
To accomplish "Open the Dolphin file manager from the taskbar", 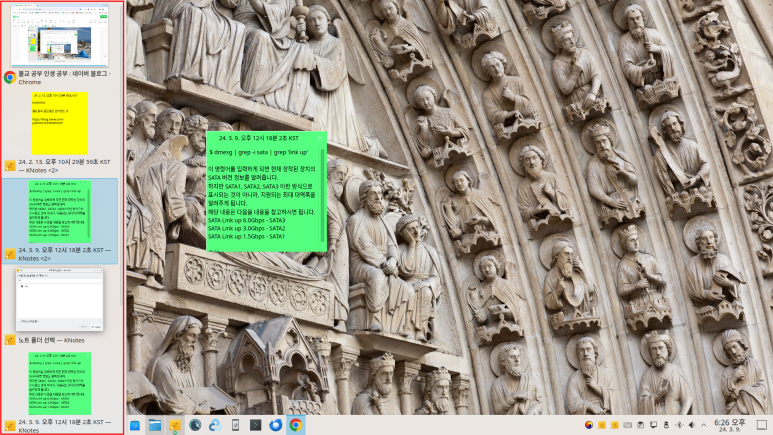I will coord(155,425).
